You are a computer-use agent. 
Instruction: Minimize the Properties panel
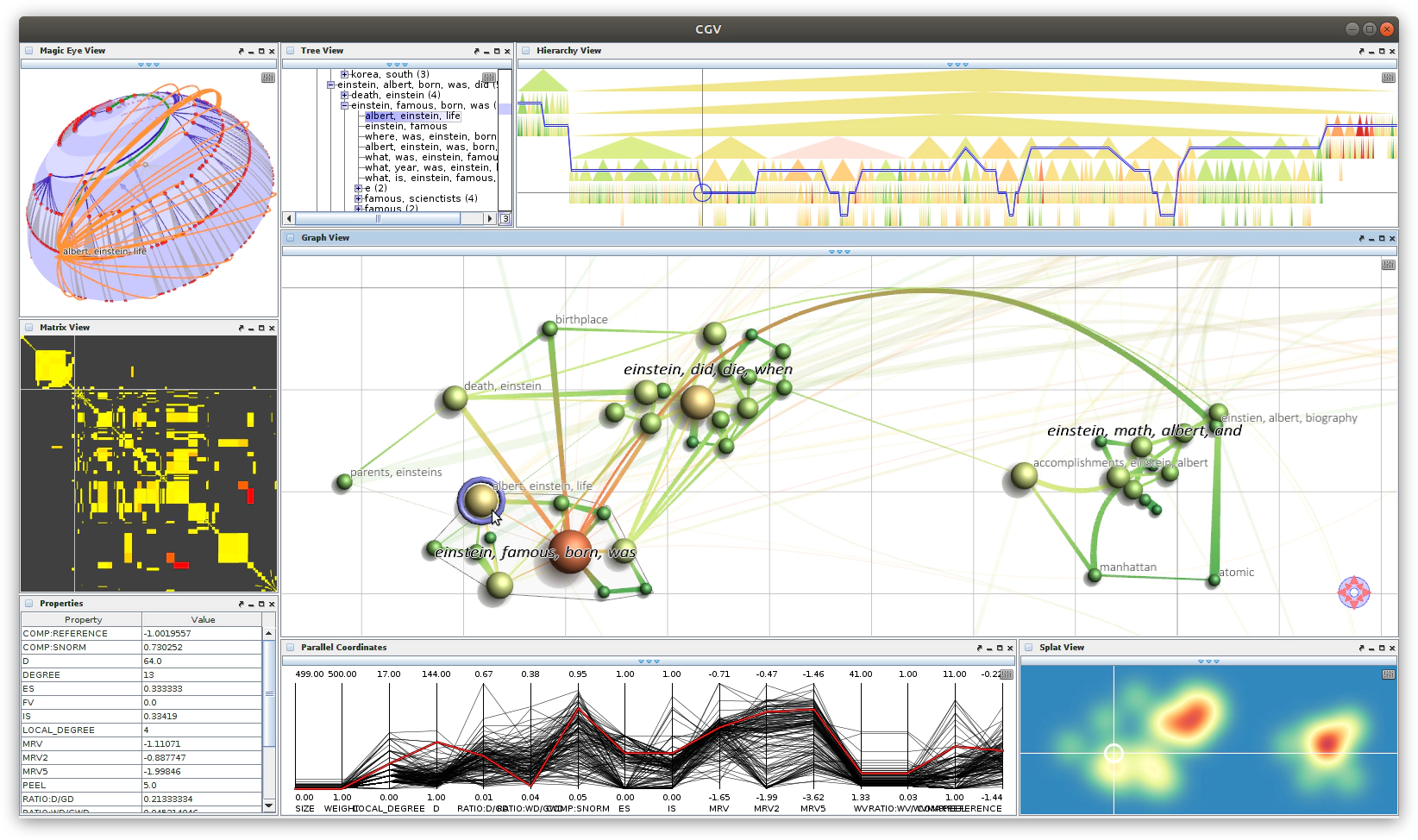pyautogui.click(x=251, y=605)
